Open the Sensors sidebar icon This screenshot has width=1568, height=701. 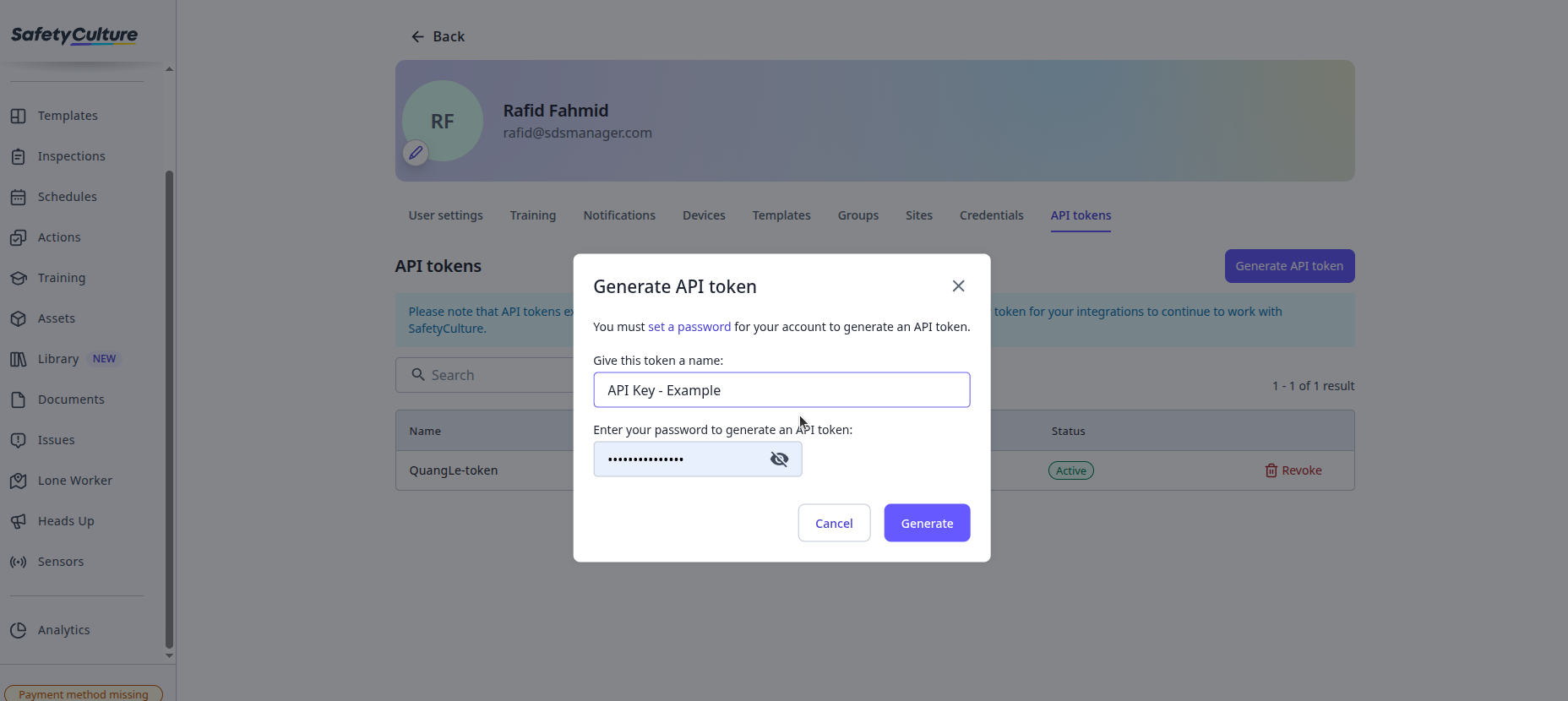click(x=18, y=562)
